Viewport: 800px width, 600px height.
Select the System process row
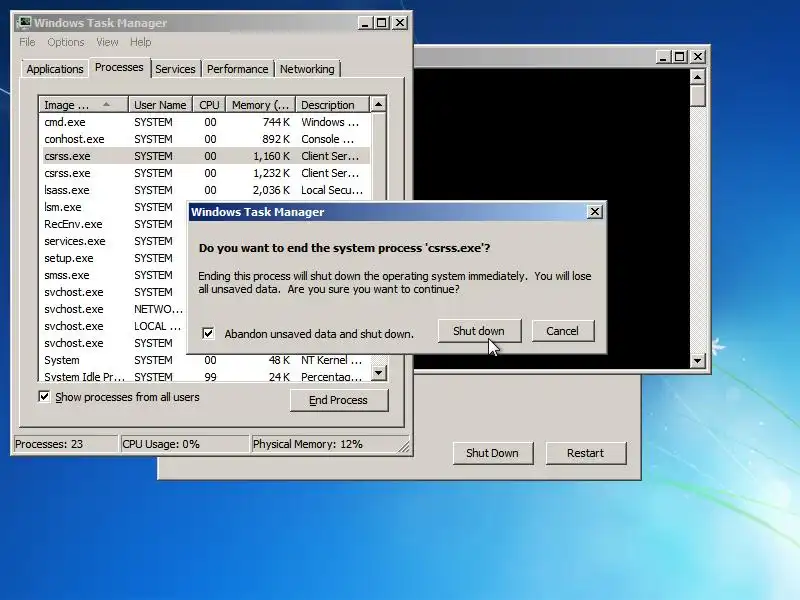point(205,360)
